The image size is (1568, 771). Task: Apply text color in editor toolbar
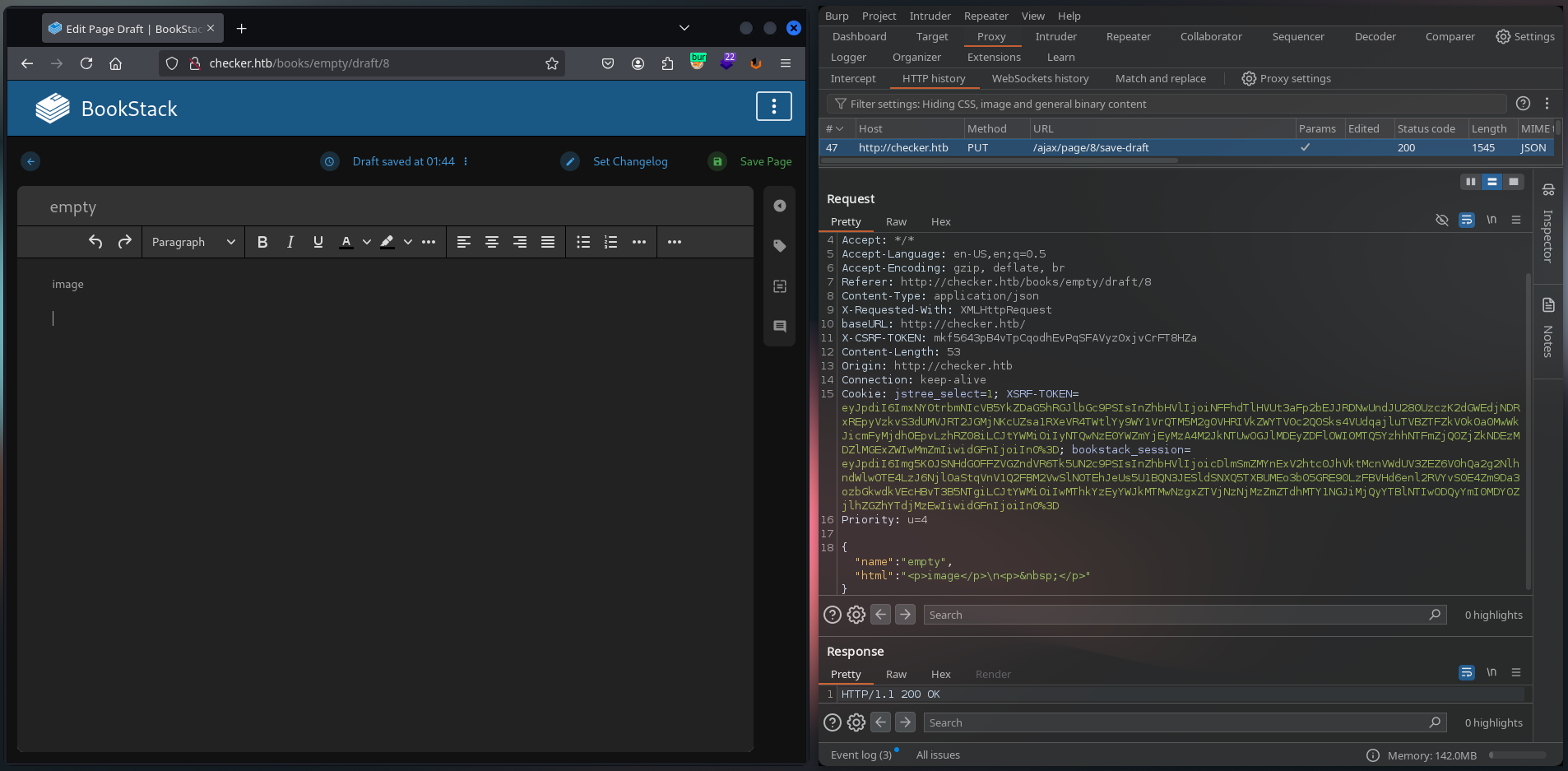tap(346, 242)
